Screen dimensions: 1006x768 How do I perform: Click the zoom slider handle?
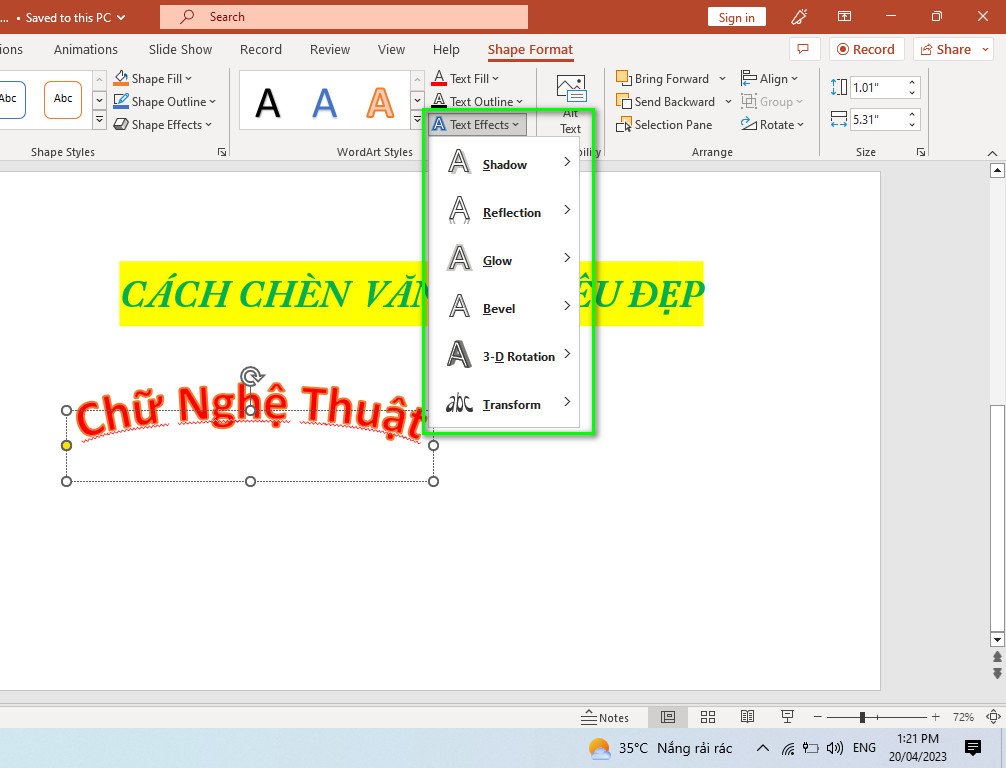[862, 717]
